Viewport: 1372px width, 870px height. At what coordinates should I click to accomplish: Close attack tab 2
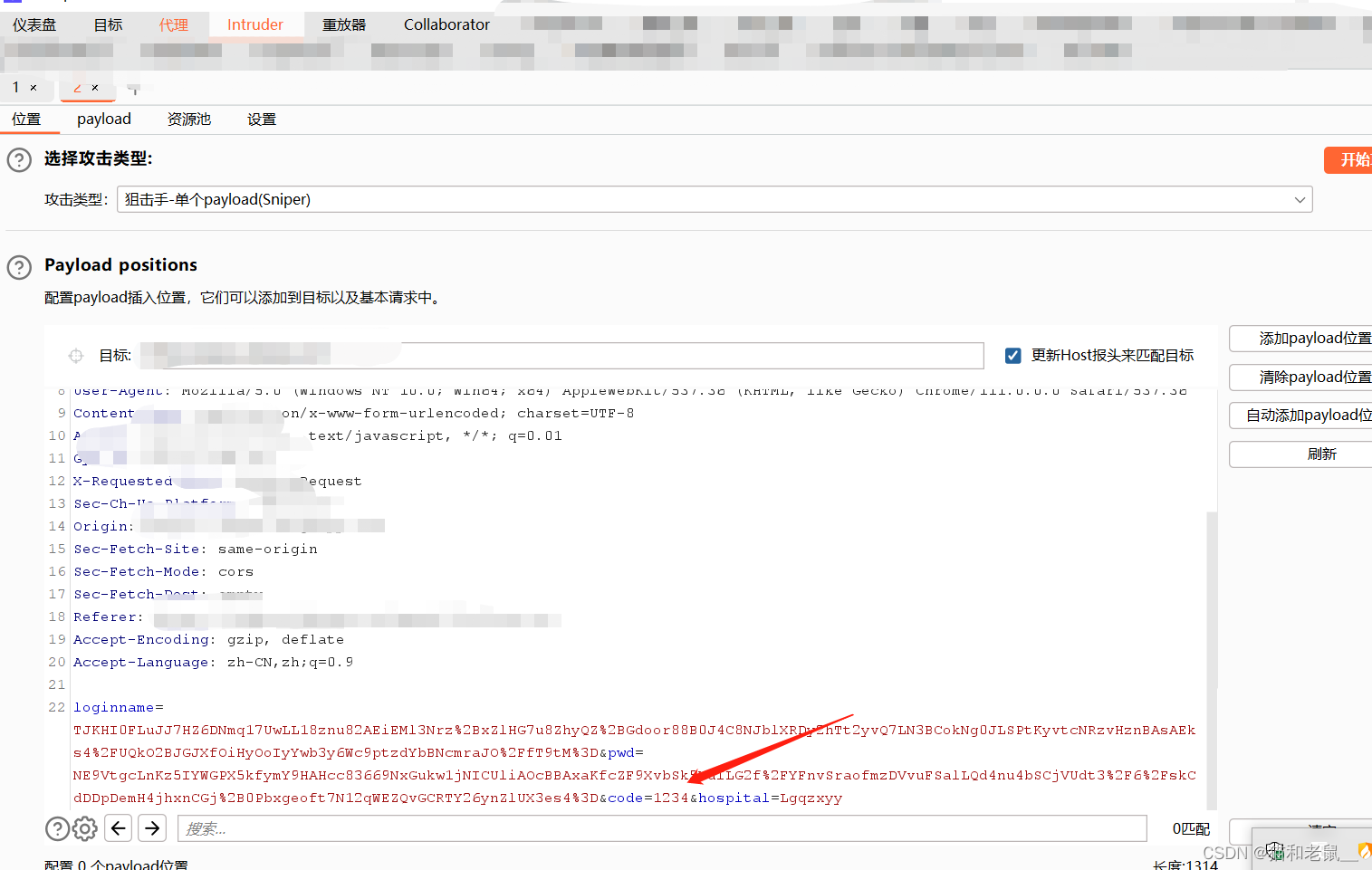[95, 88]
